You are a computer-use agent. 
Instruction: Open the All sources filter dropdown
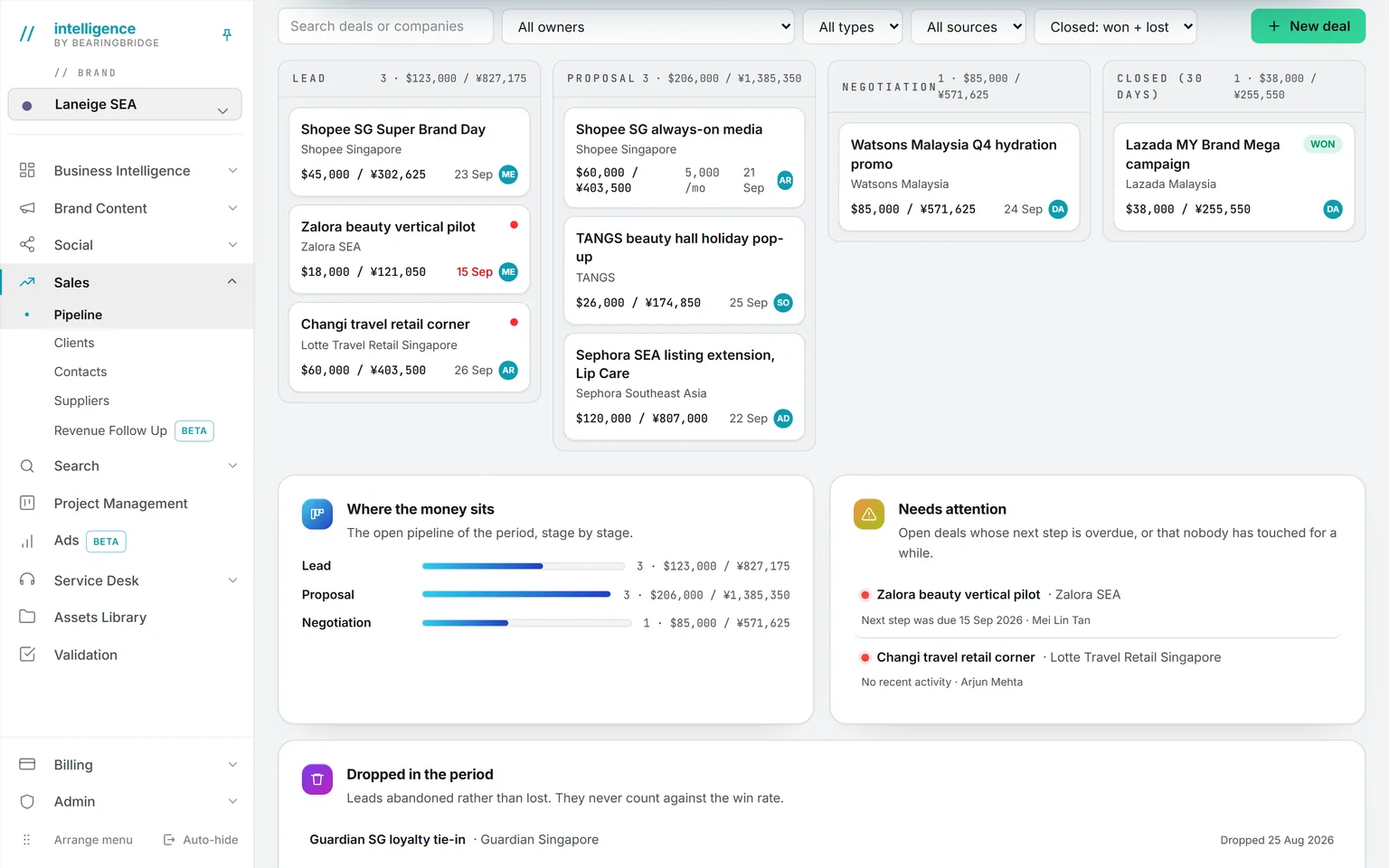tap(969, 27)
